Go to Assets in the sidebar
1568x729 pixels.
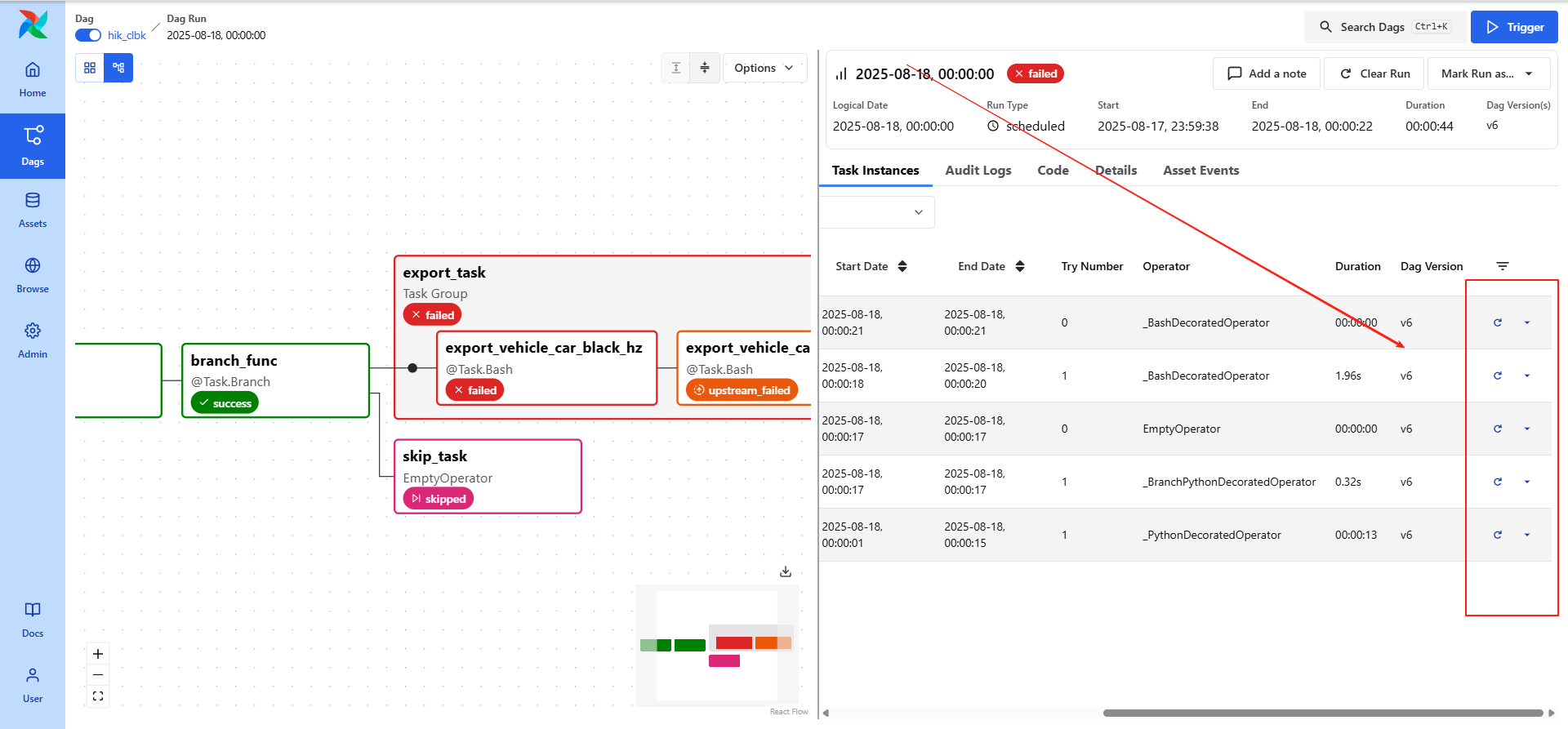pyautogui.click(x=33, y=209)
